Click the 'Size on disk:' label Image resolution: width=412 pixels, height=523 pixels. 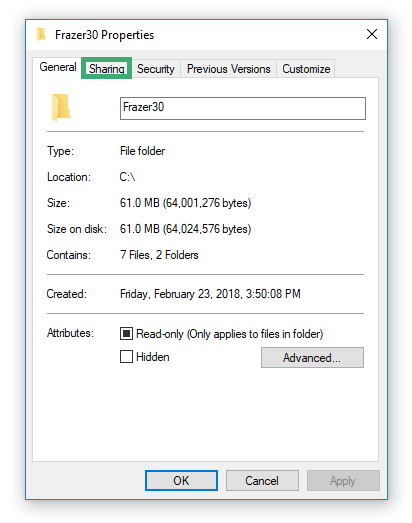(77, 229)
